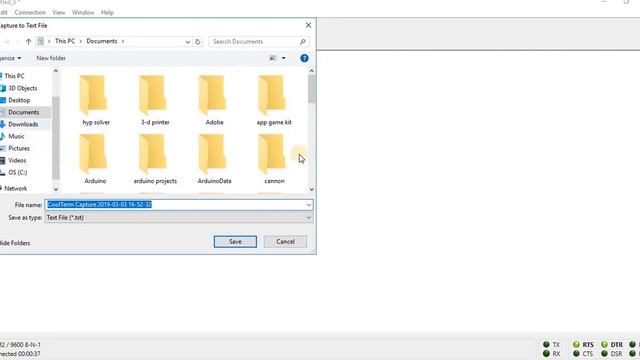Image resolution: width=640 pixels, height=360 pixels.
Task: Click the Save button
Action: click(235, 242)
